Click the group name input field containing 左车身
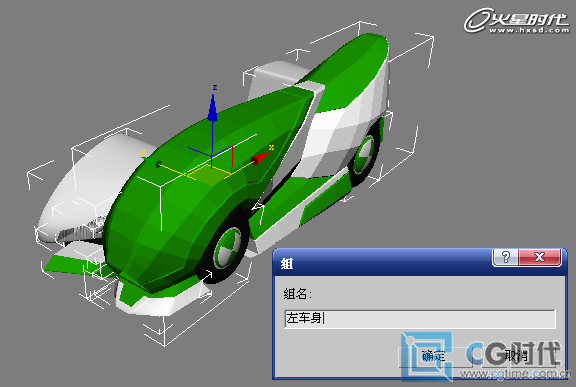Viewport: 576px width, 387px height. click(x=420, y=318)
